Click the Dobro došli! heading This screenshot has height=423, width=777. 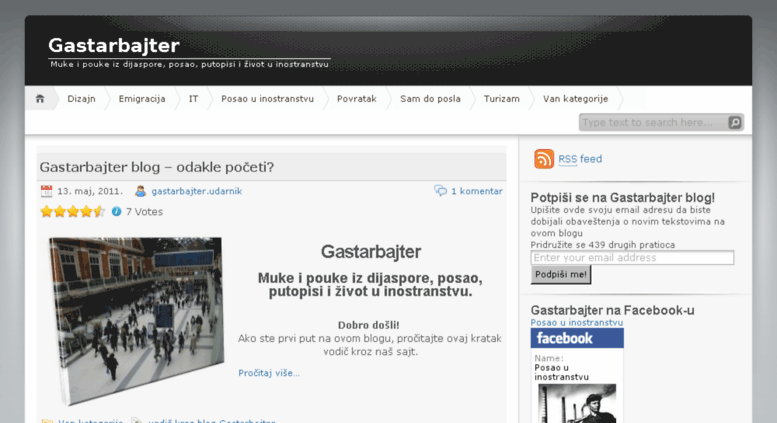[x=369, y=325]
